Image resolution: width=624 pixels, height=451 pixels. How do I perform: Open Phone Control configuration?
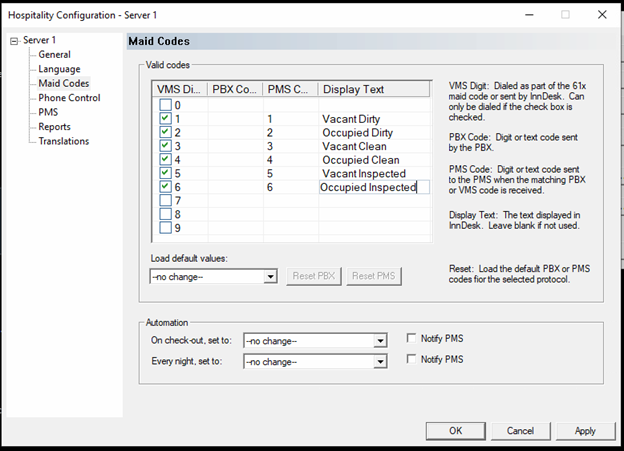(69, 98)
